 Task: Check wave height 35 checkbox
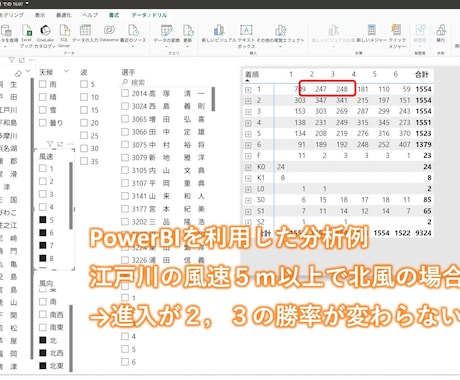(x=84, y=161)
